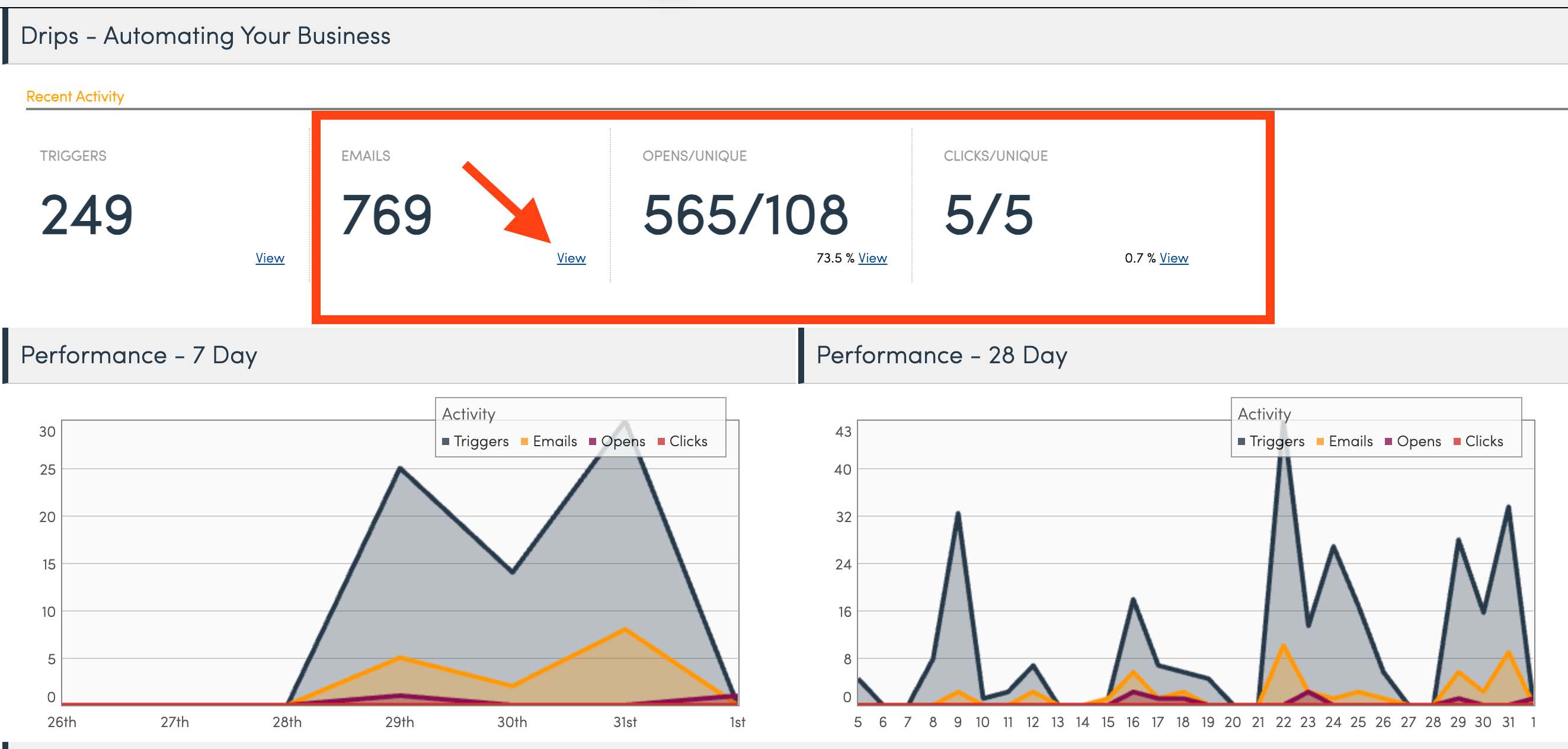Viewport: 1568px width, 749px height.
Task: Click Triggers color swatch in 7 Day legend
Action: click(446, 441)
